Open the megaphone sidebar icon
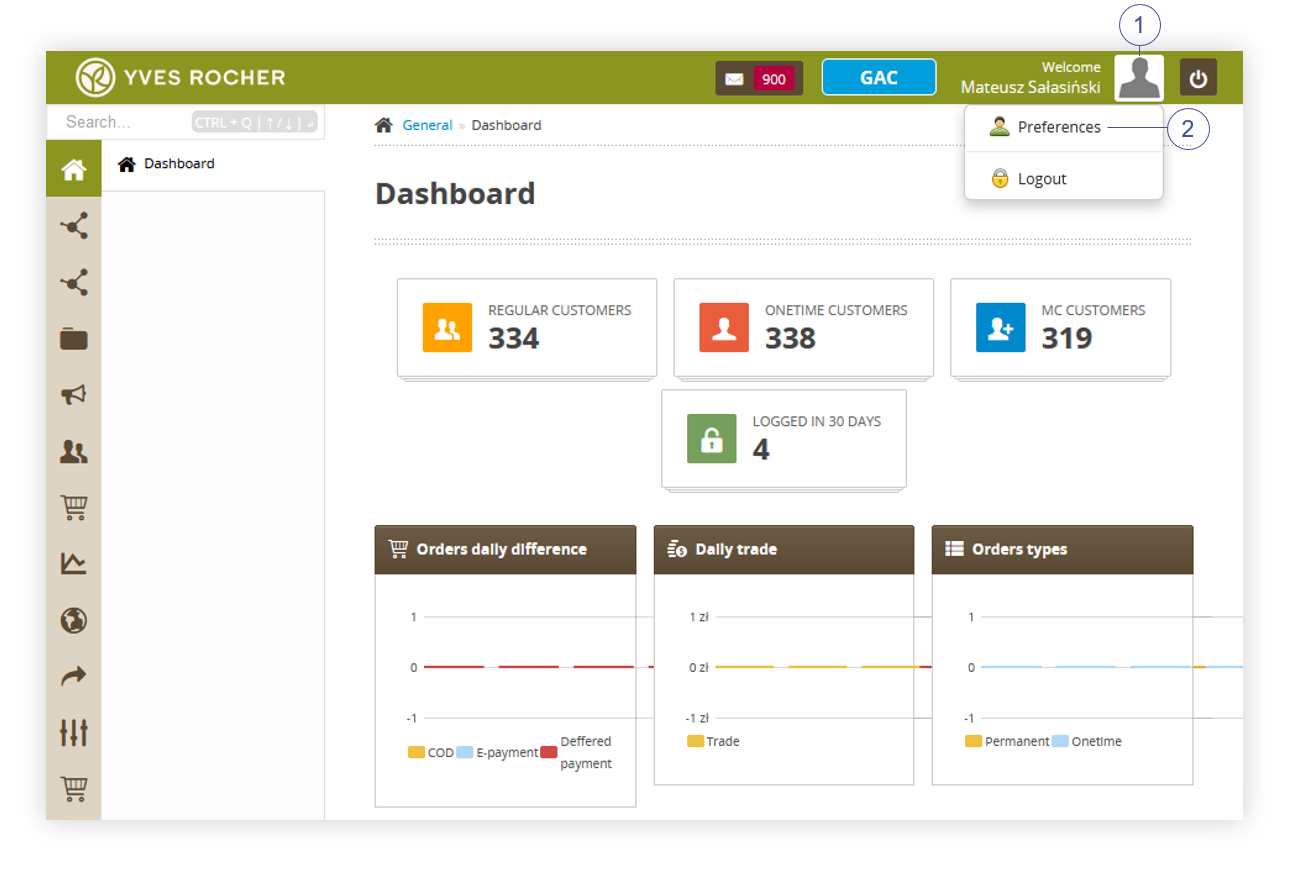The width and height of the screenshot is (1295, 873). pyautogui.click(x=74, y=395)
